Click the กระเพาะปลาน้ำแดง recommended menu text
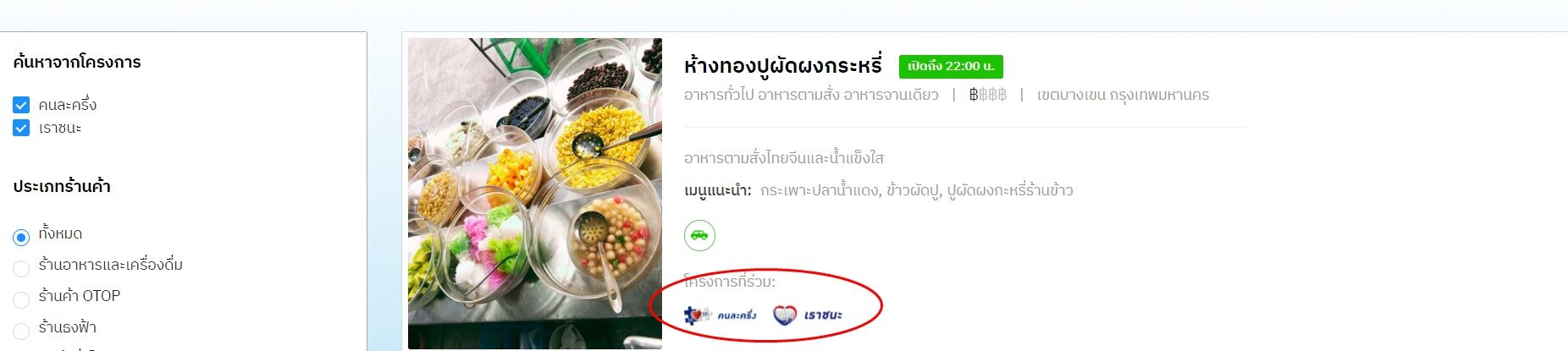This screenshot has height=351, width=1568. click(x=820, y=190)
